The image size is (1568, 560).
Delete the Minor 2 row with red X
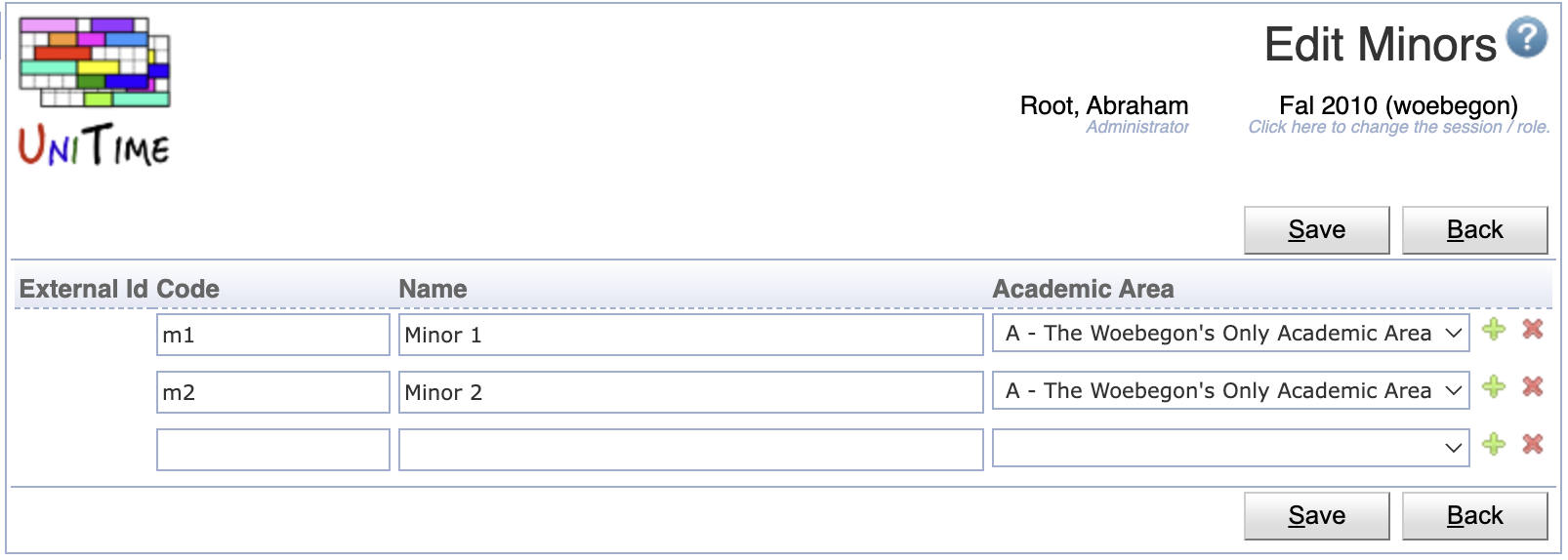[1533, 387]
